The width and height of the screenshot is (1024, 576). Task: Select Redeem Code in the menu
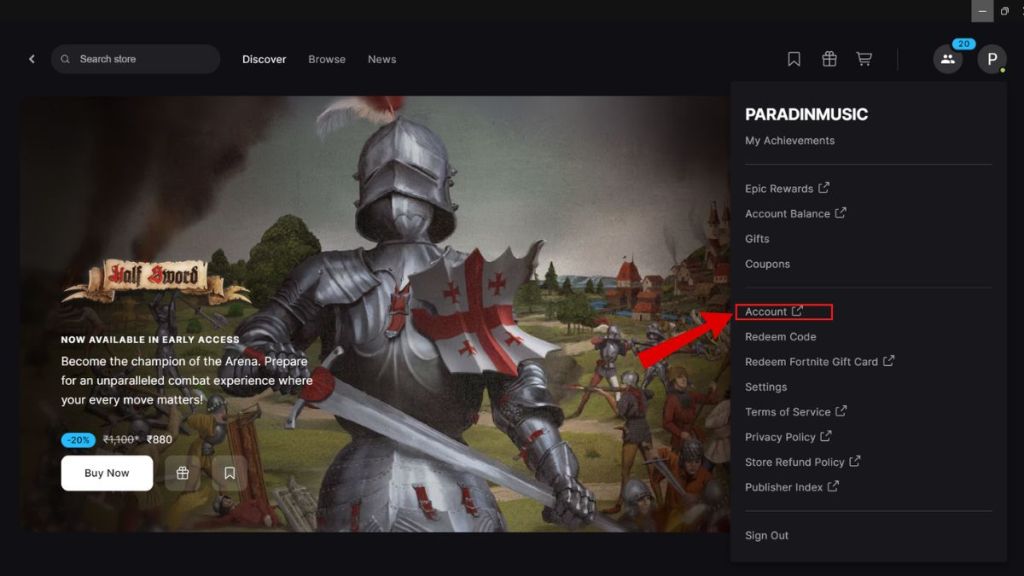[x=780, y=336]
